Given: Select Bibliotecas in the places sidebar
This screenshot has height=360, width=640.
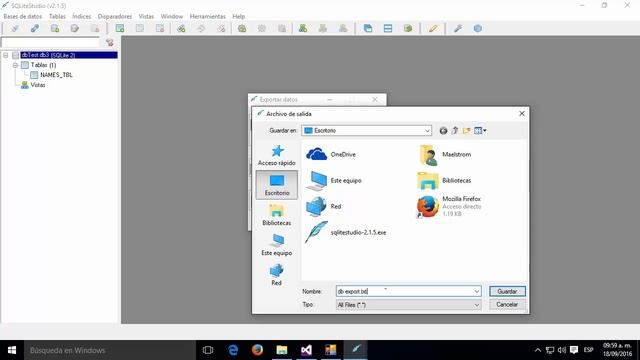Looking at the screenshot, I should [x=277, y=215].
